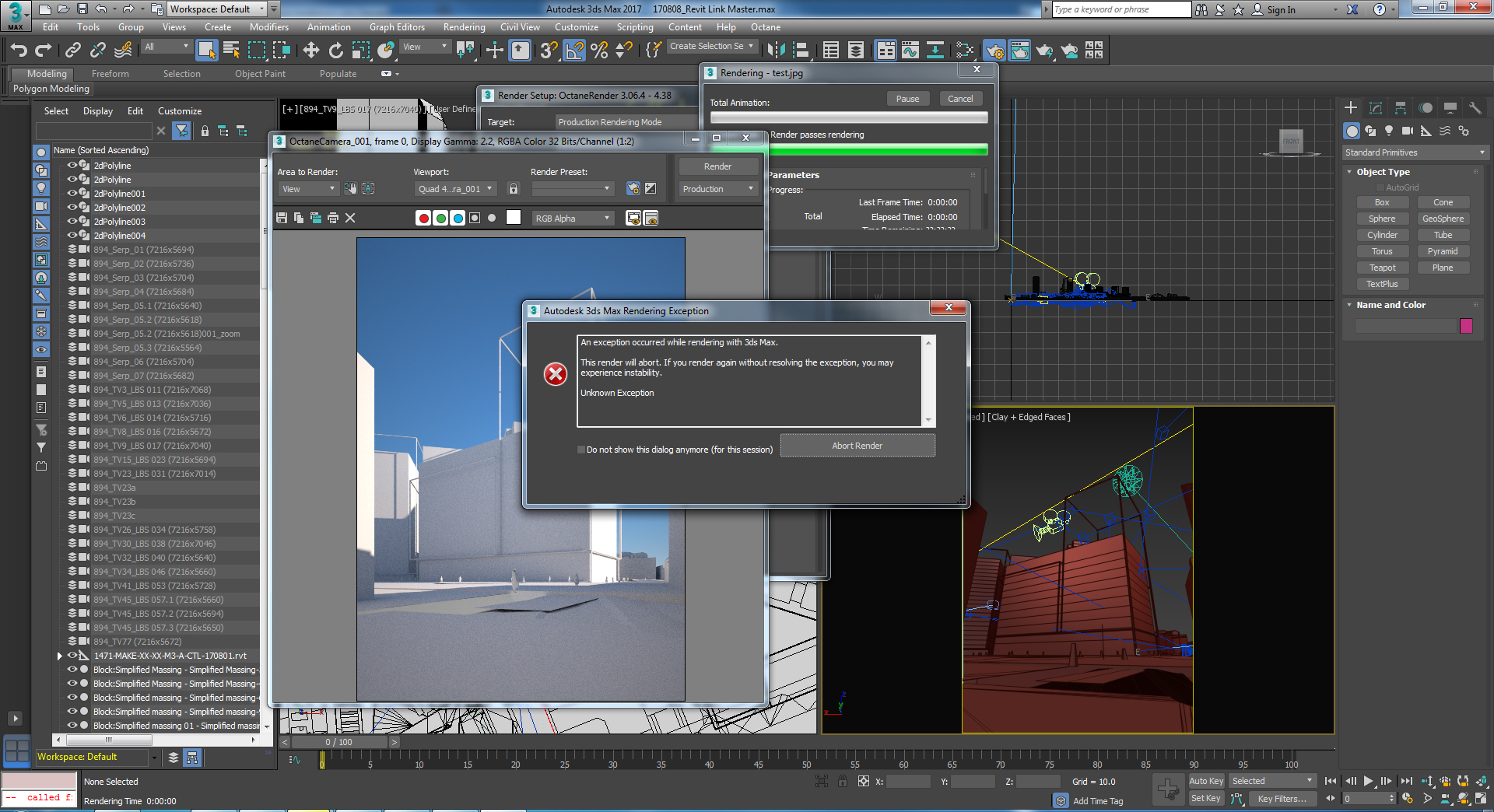Image resolution: width=1494 pixels, height=812 pixels.
Task: Toggle the 3D Snaps icon
Action: [x=549, y=51]
